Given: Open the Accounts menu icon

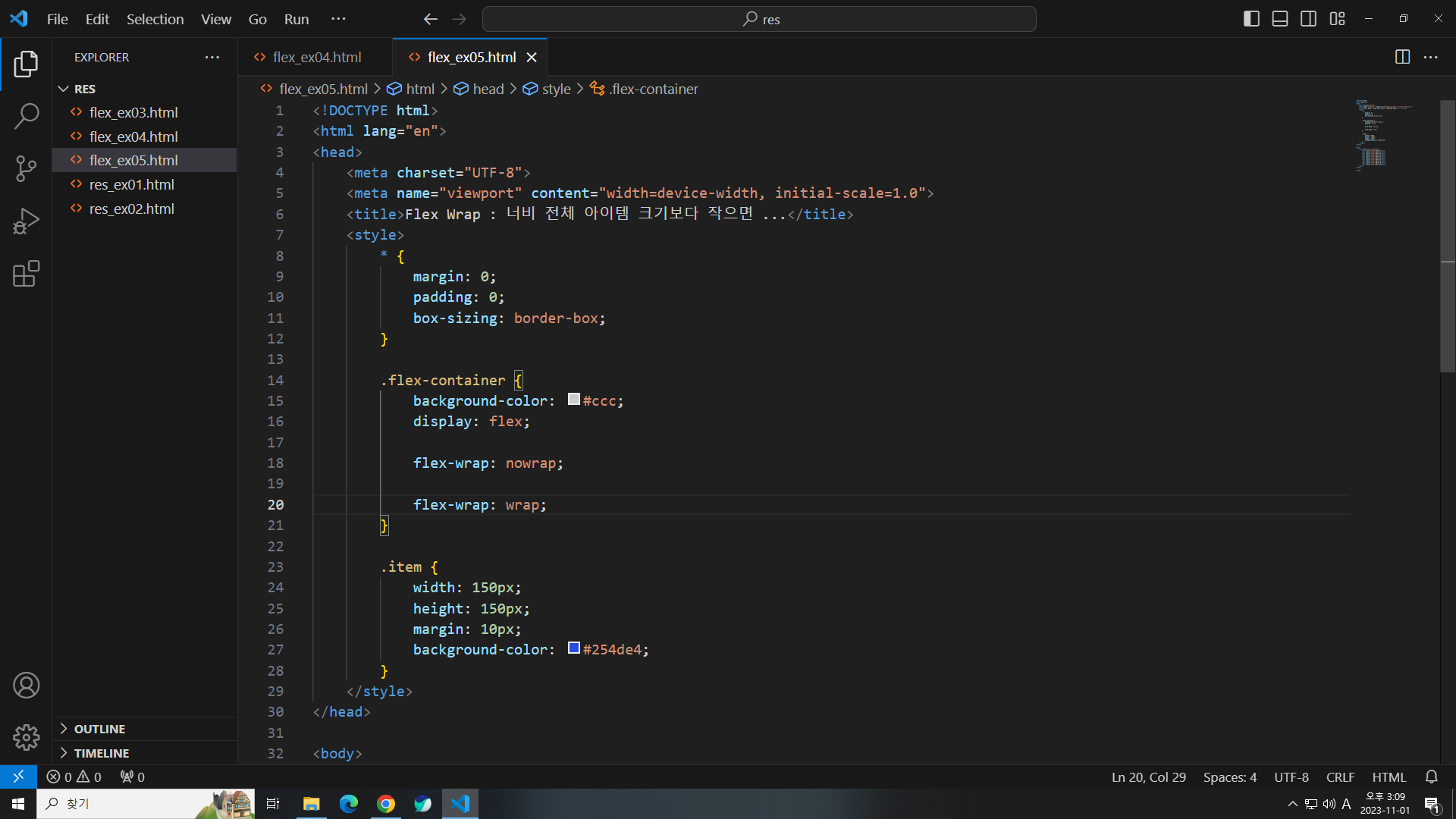Looking at the screenshot, I should (26, 686).
